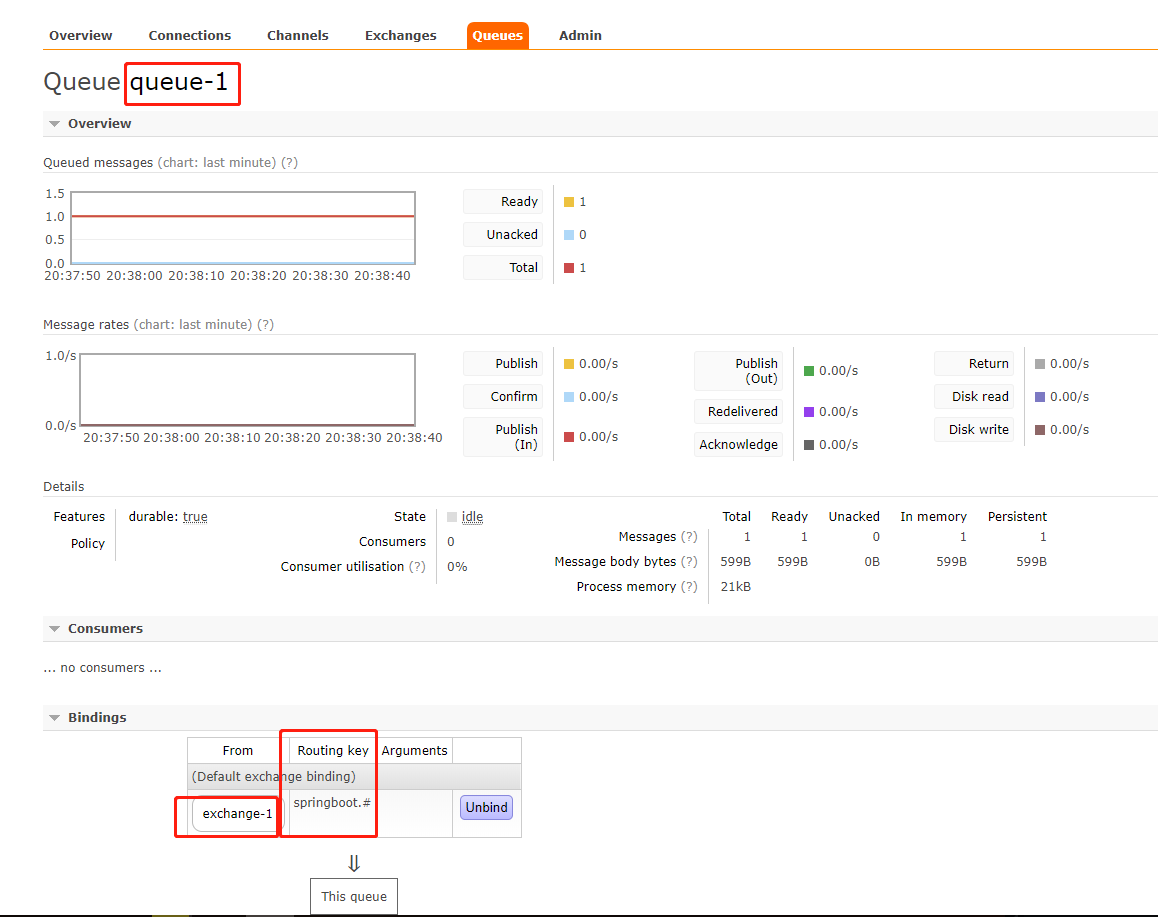Click the durable: true feature text

click(168, 517)
